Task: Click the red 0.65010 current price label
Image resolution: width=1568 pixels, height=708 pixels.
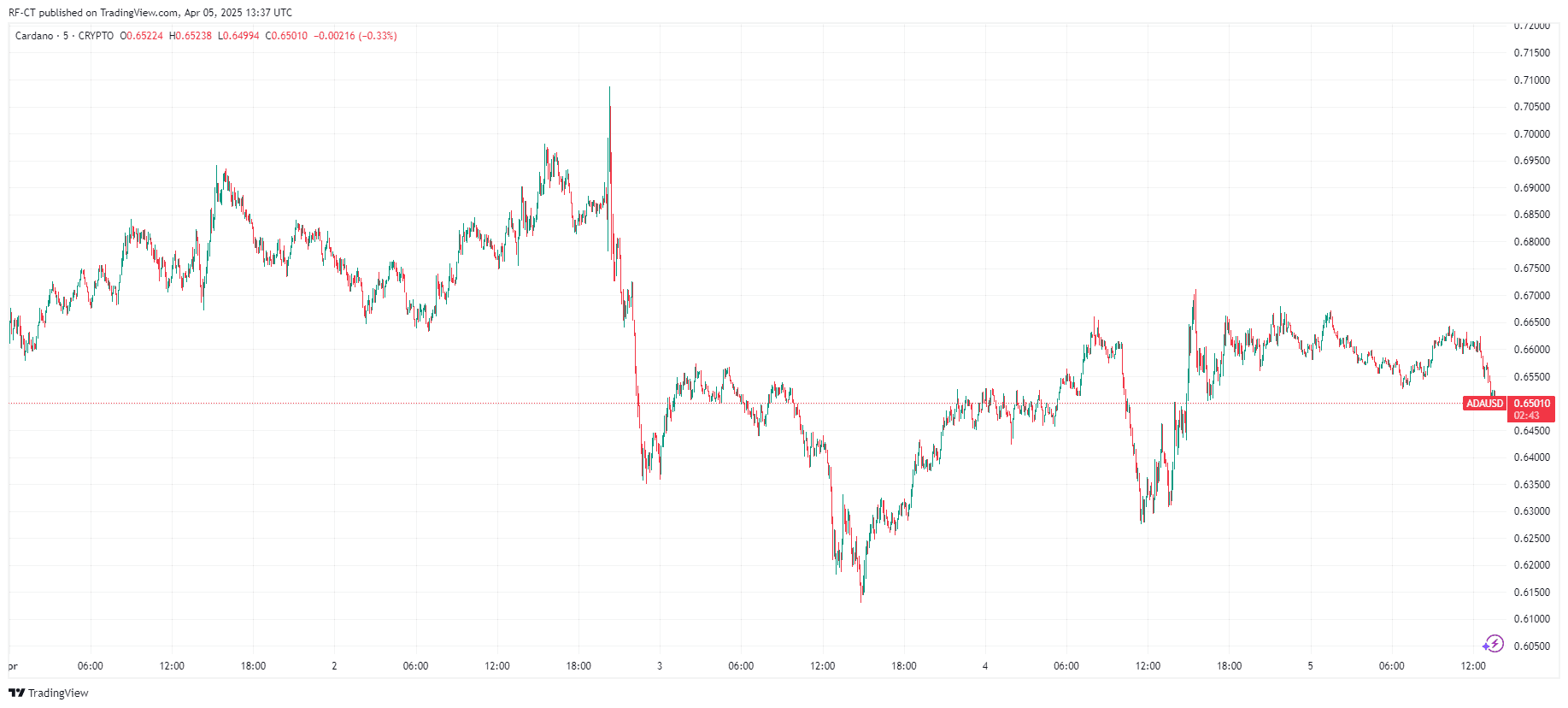Action: point(1531,404)
